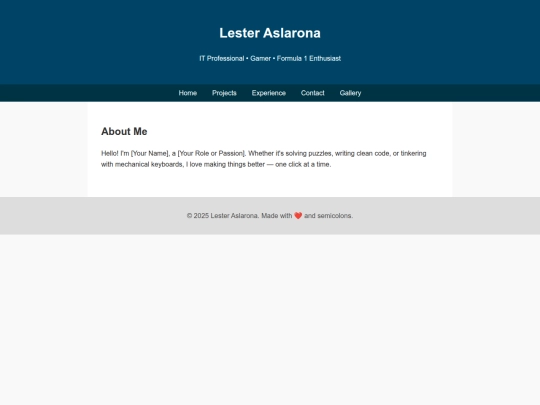Open the Experience nav item
This screenshot has height=405, width=540.
tap(269, 93)
